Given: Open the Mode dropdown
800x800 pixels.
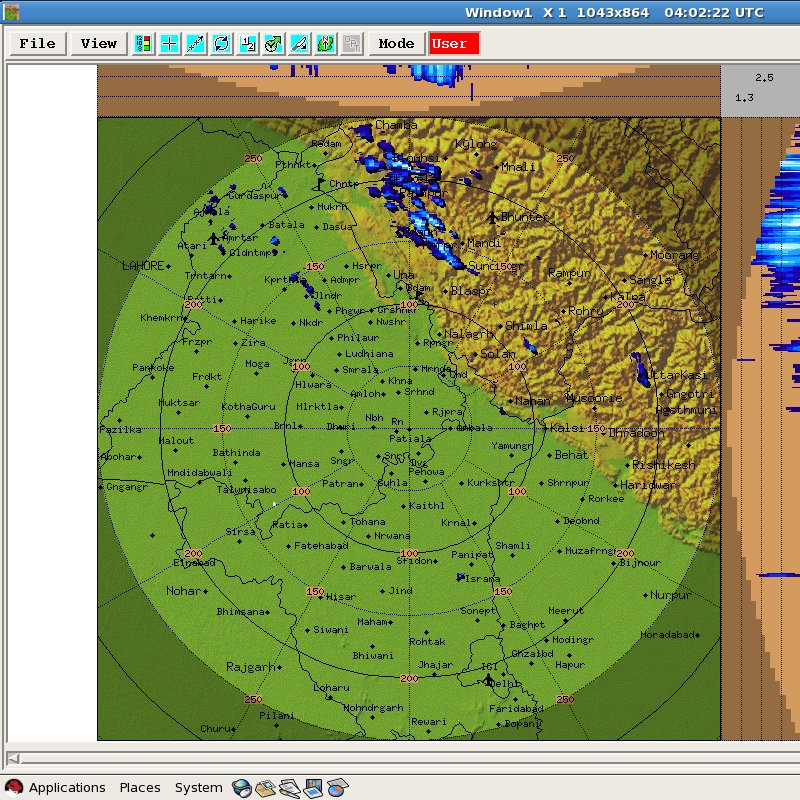Looking at the screenshot, I should pyautogui.click(x=396, y=43).
